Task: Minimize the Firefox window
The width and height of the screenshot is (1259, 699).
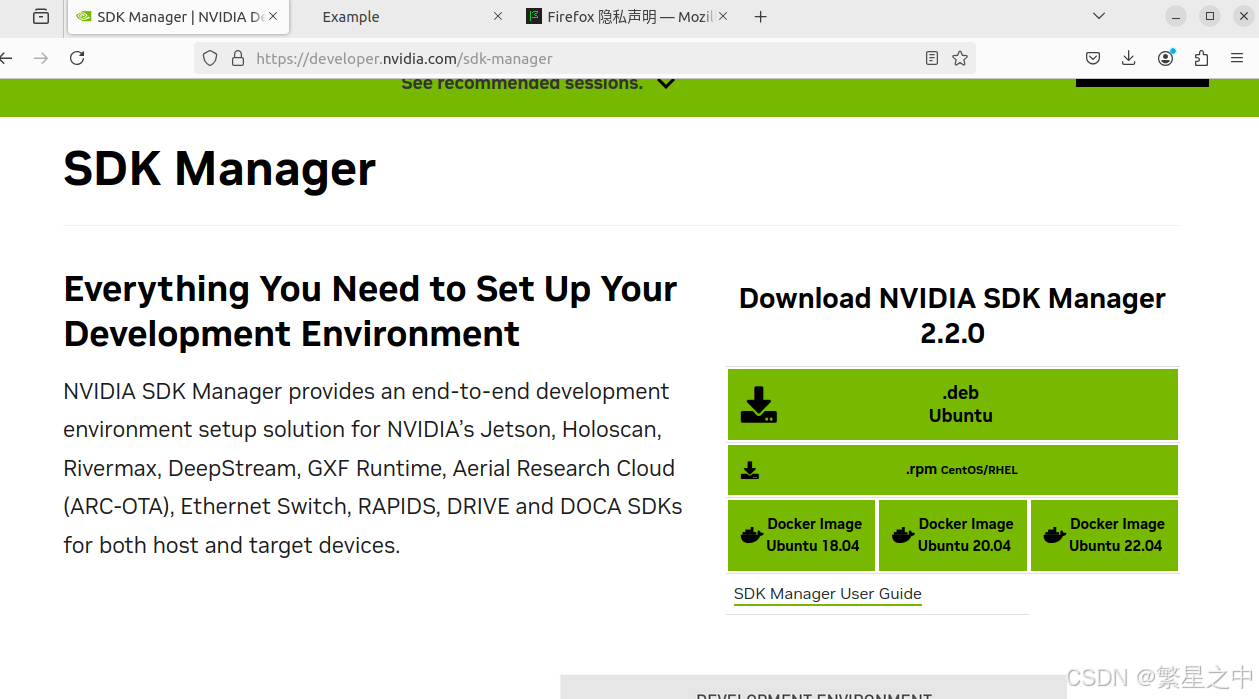Action: 1176,16
